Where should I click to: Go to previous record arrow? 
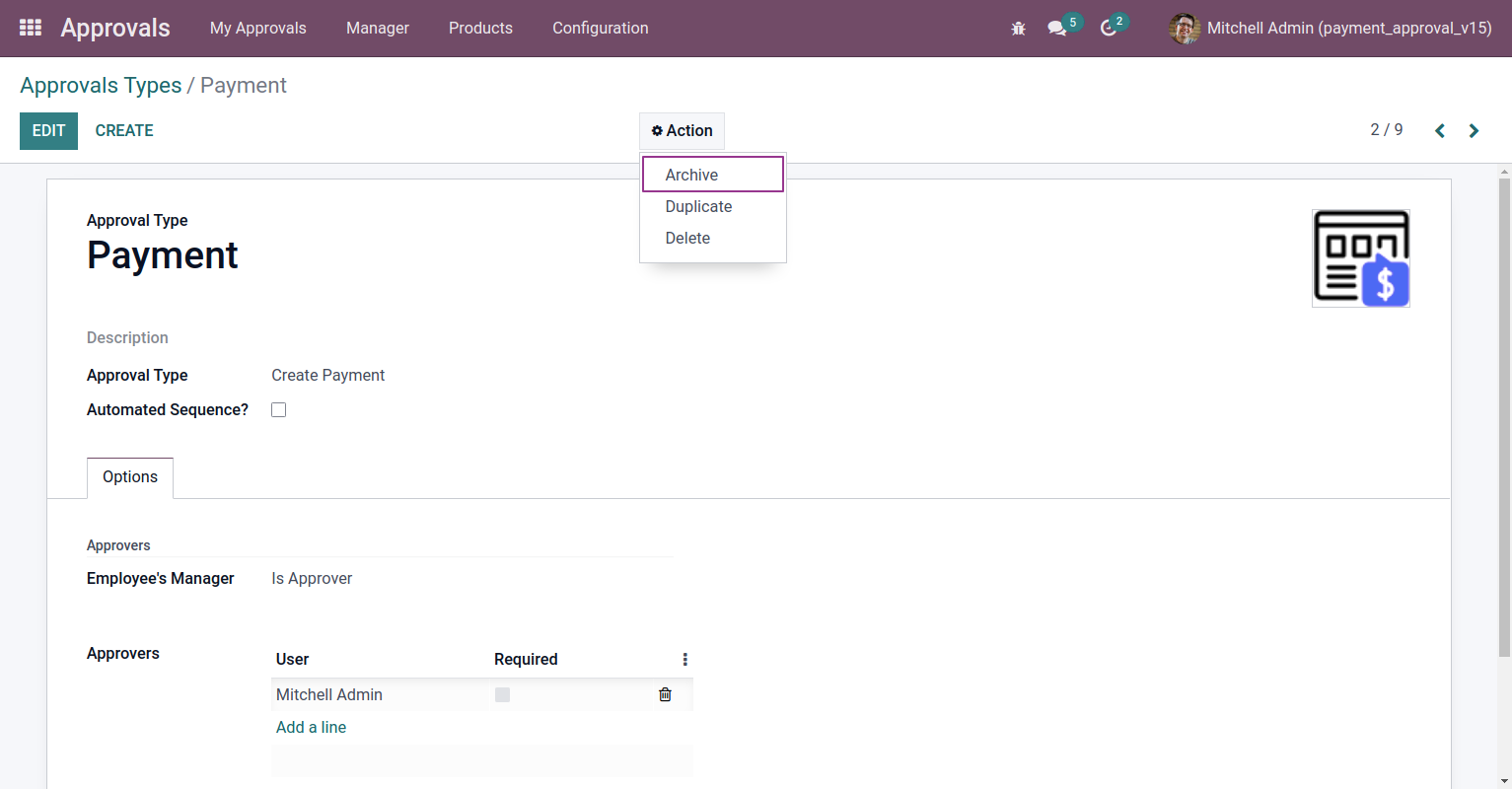tap(1440, 130)
